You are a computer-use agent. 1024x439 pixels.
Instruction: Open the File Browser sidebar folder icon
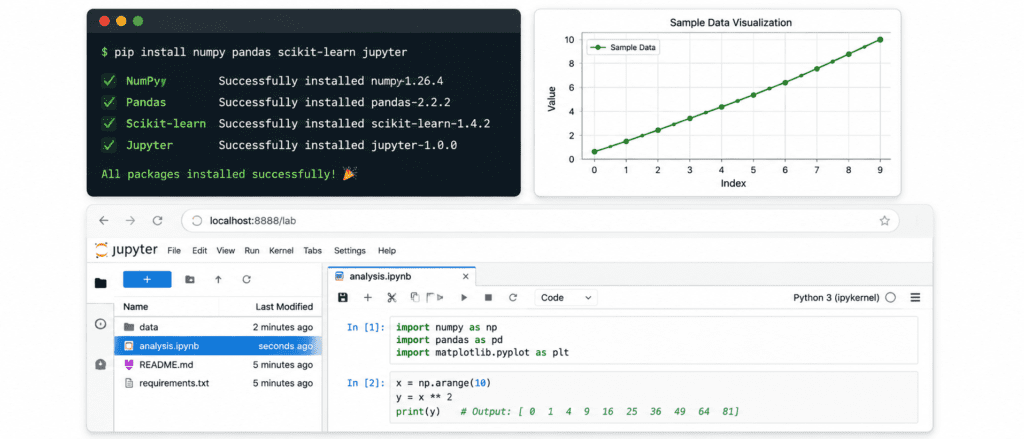coord(101,283)
